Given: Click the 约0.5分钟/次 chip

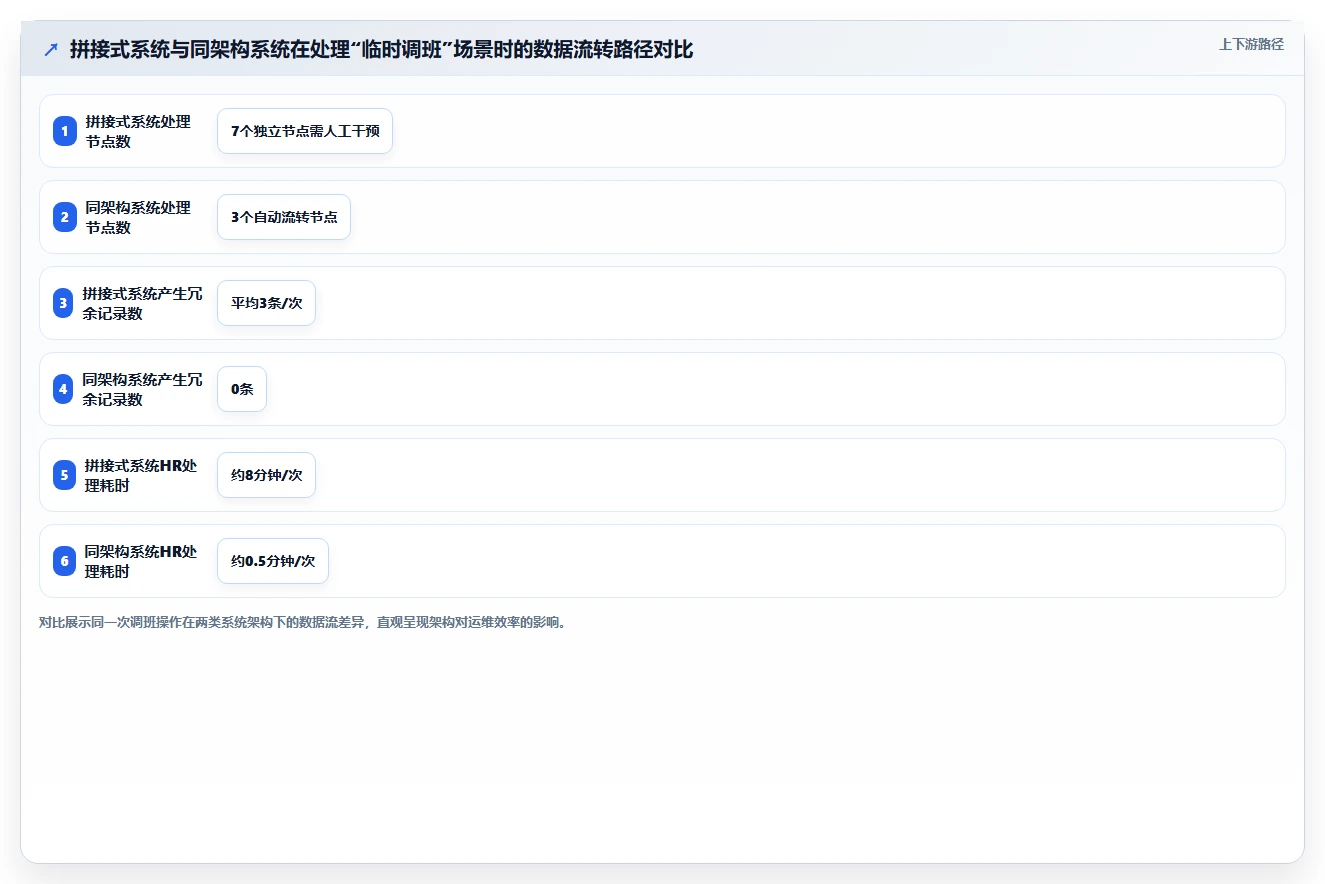Looking at the screenshot, I should coord(273,561).
